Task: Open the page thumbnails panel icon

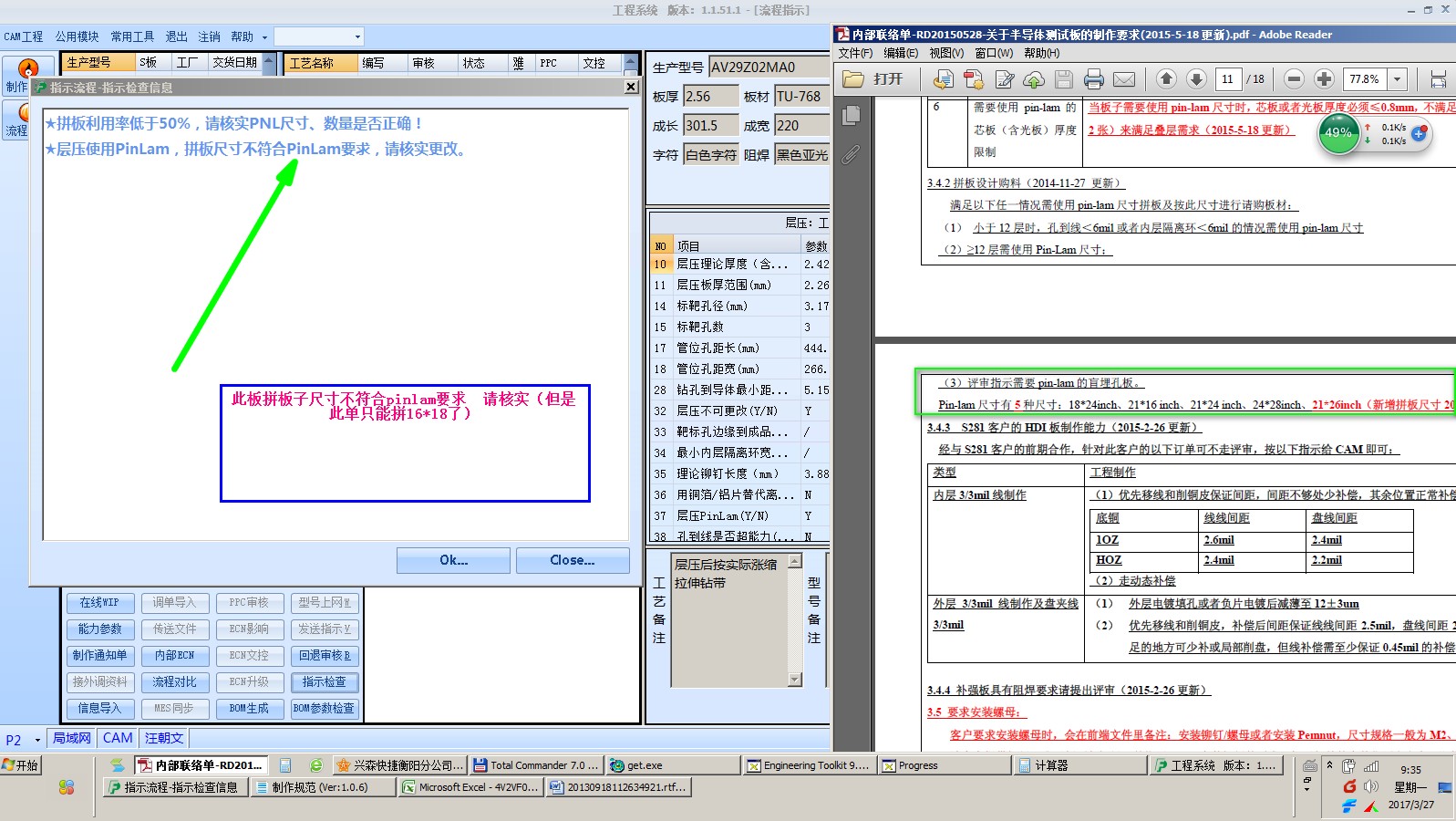Action: pos(852,115)
